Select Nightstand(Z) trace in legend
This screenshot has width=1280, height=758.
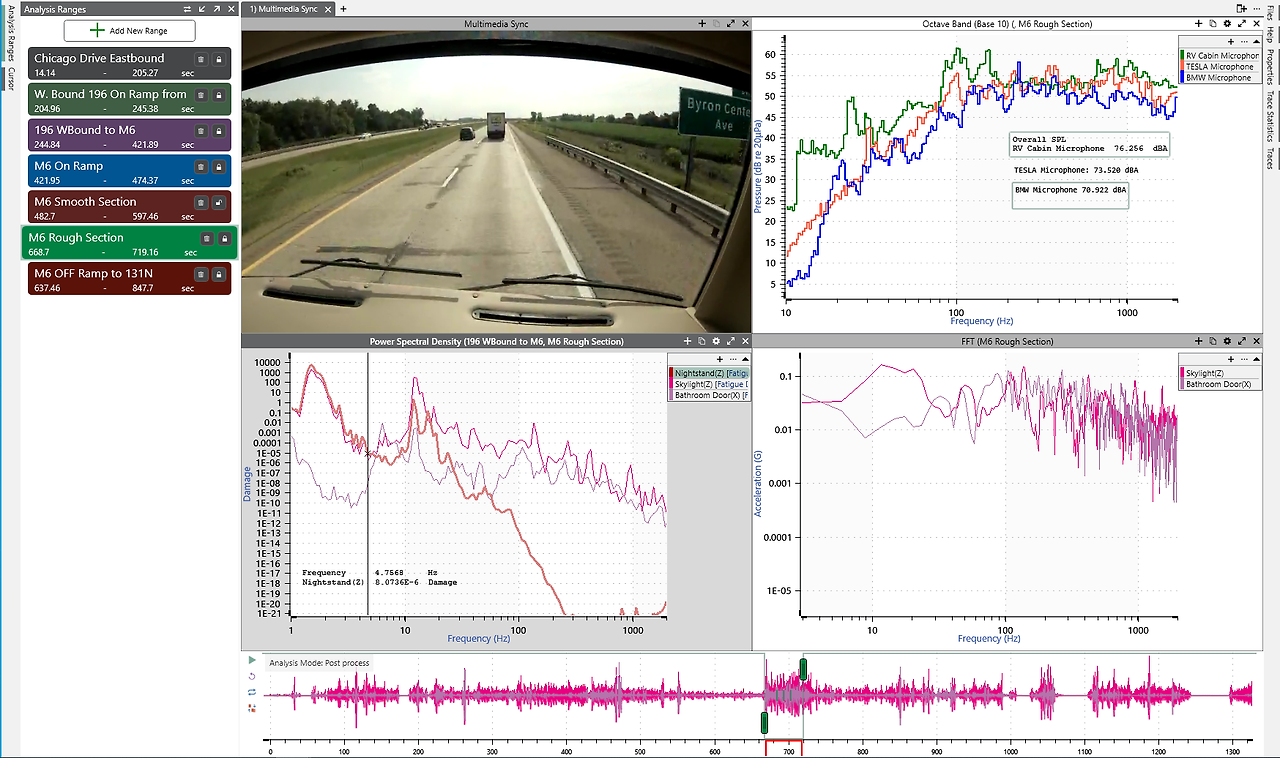(x=712, y=373)
